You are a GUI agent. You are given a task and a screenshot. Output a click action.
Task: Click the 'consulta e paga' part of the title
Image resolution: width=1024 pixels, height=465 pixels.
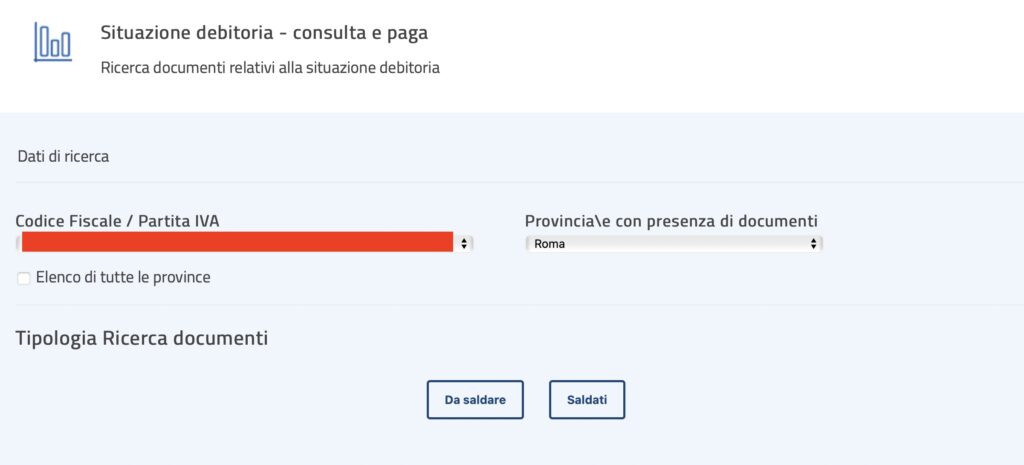(360, 33)
